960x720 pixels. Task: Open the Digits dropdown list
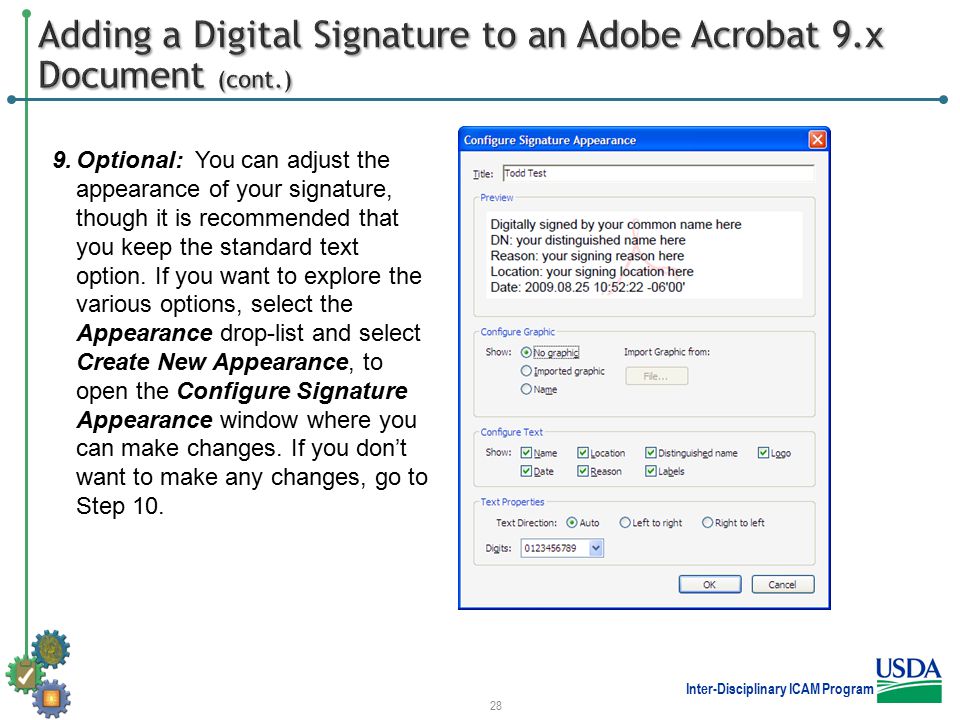(596, 548)
